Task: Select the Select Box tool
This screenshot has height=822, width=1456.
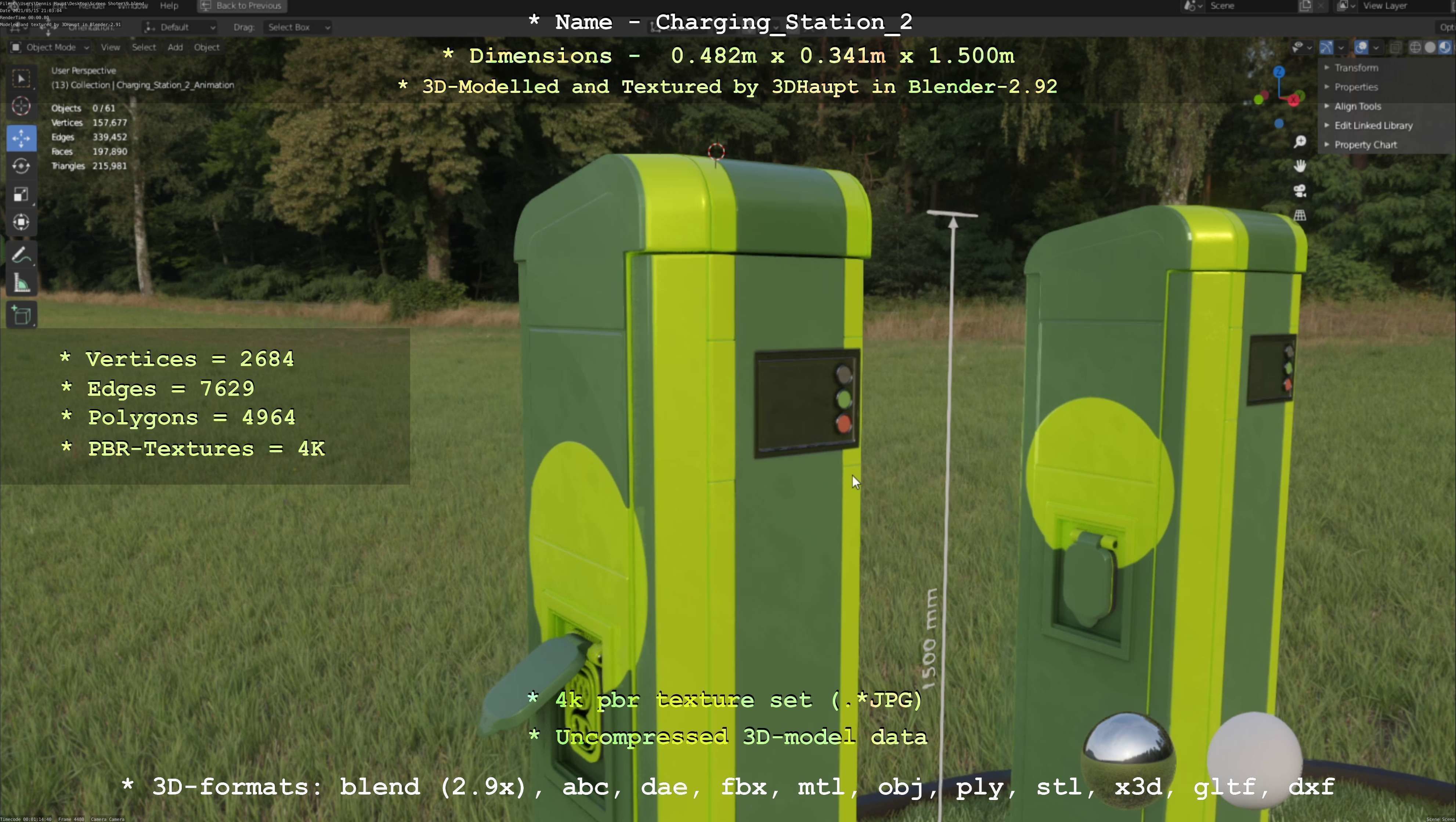Action: (21, 79)
